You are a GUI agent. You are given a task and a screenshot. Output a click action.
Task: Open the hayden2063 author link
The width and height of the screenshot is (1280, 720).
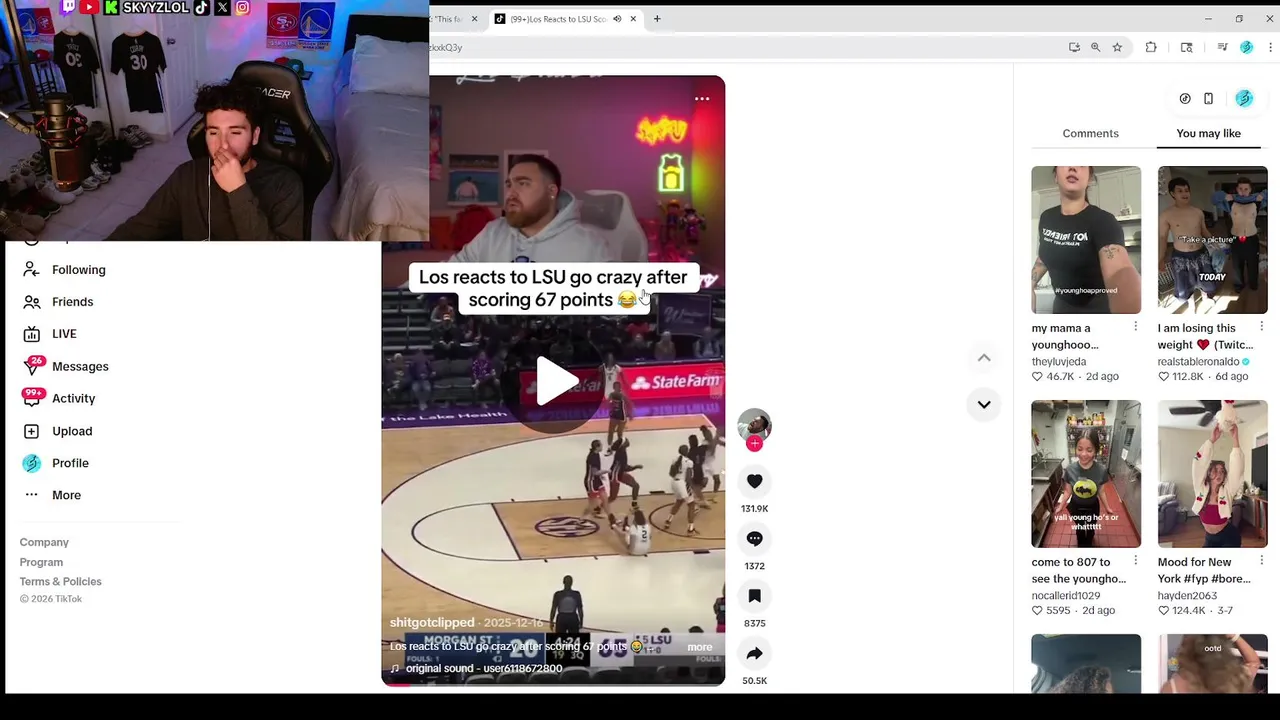1187,595
